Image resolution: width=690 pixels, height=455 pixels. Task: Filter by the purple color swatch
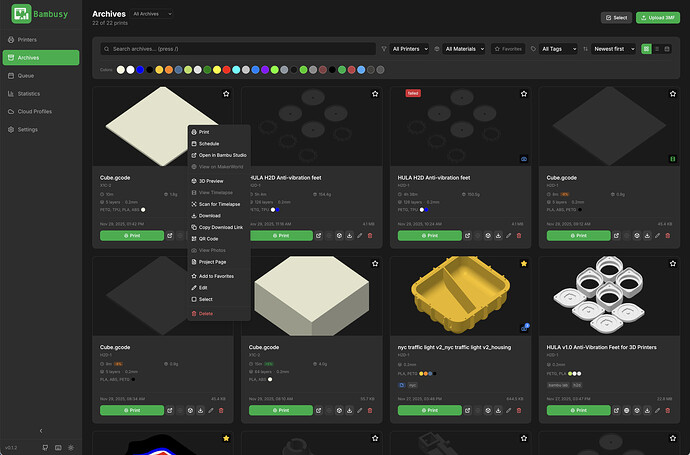tap(265, 70)
